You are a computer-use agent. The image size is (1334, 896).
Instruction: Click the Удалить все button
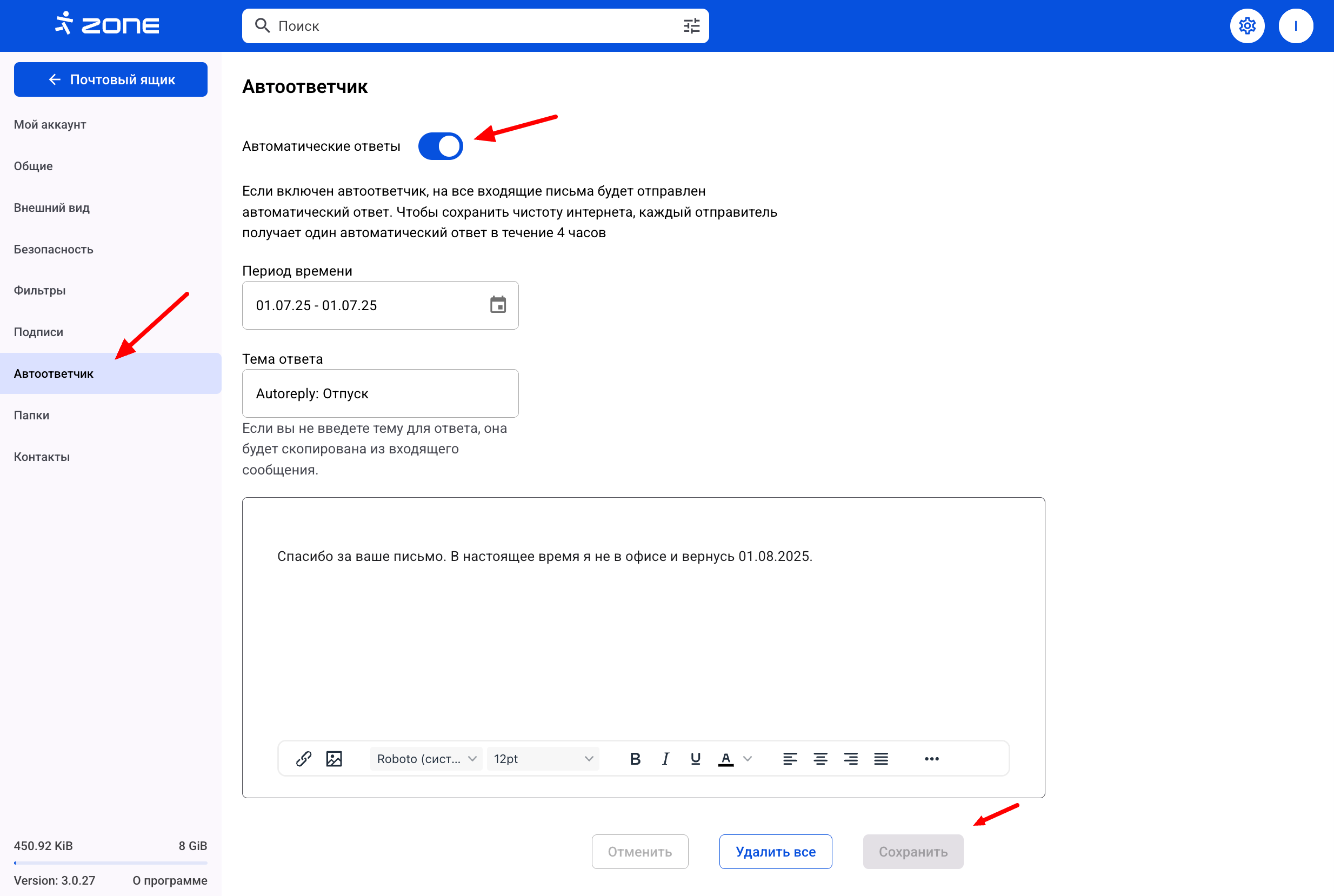tap(775, 852)
